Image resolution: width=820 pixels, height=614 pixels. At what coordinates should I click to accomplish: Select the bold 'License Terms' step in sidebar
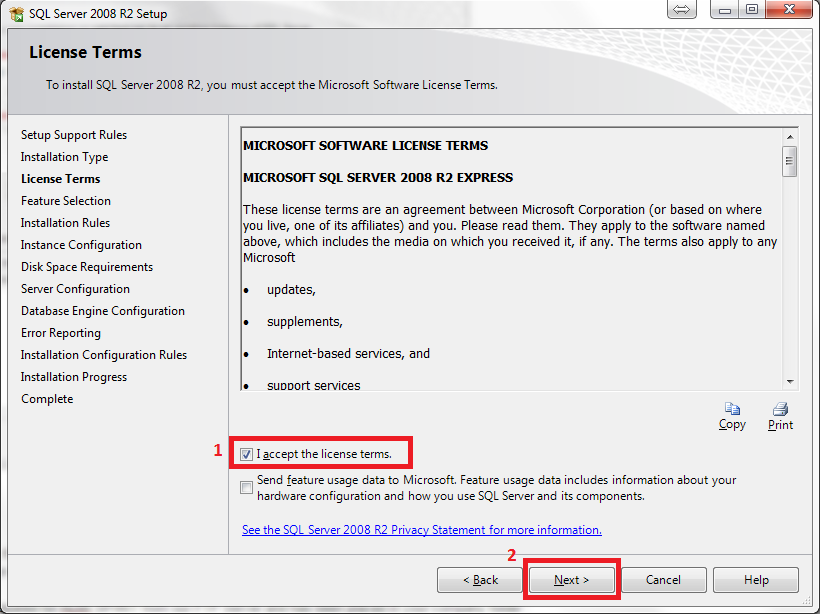[61, 179]
